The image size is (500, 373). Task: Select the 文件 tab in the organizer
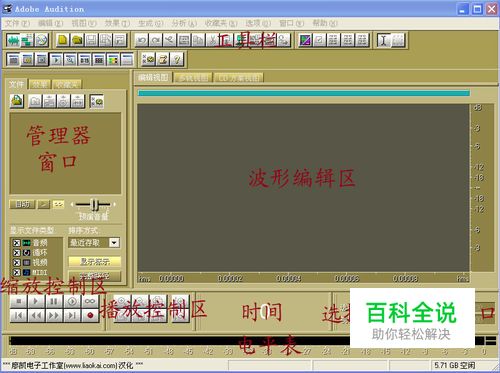click(16, 84)
